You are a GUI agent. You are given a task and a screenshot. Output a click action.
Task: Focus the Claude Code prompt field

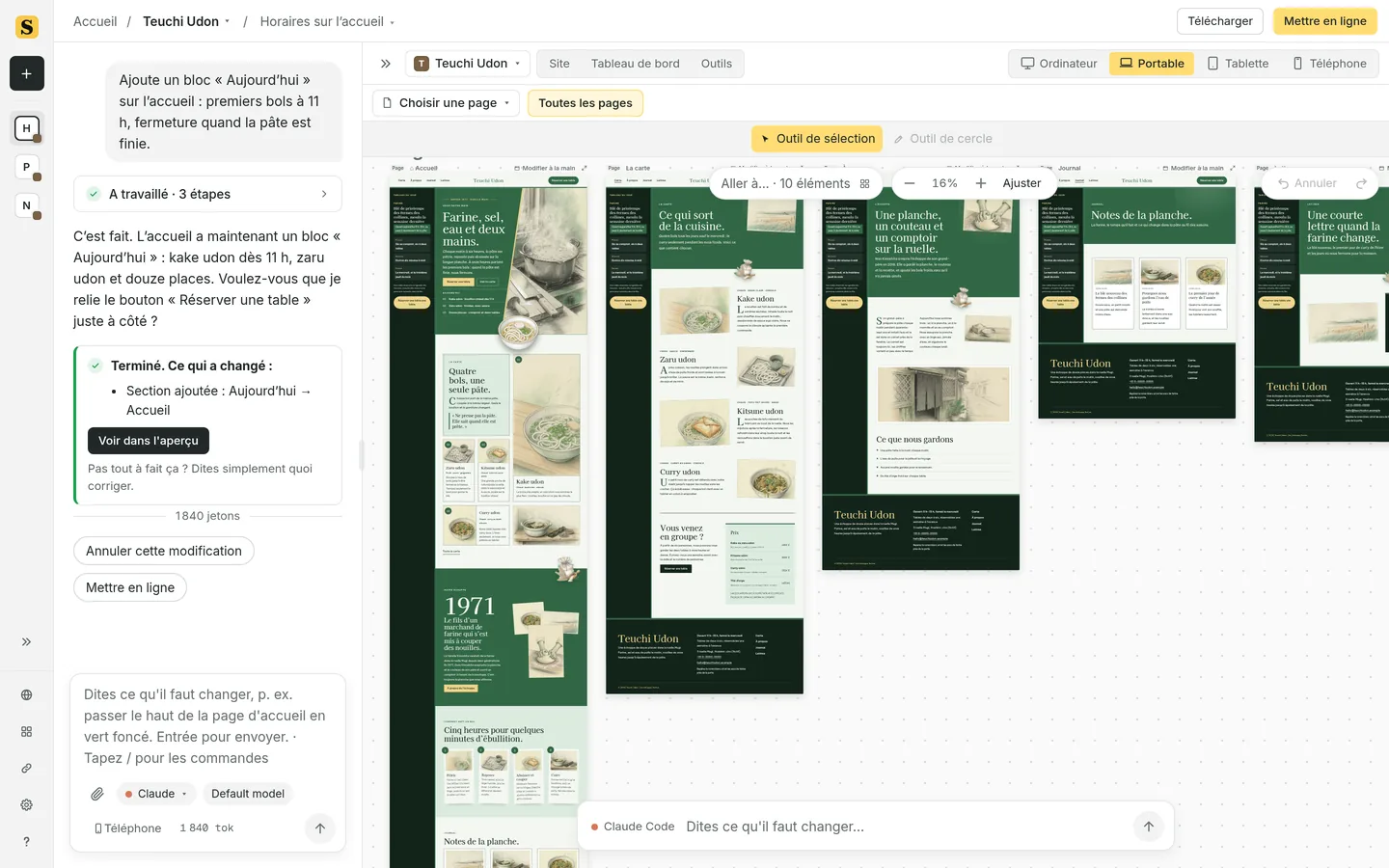click(x=905, y=827)
